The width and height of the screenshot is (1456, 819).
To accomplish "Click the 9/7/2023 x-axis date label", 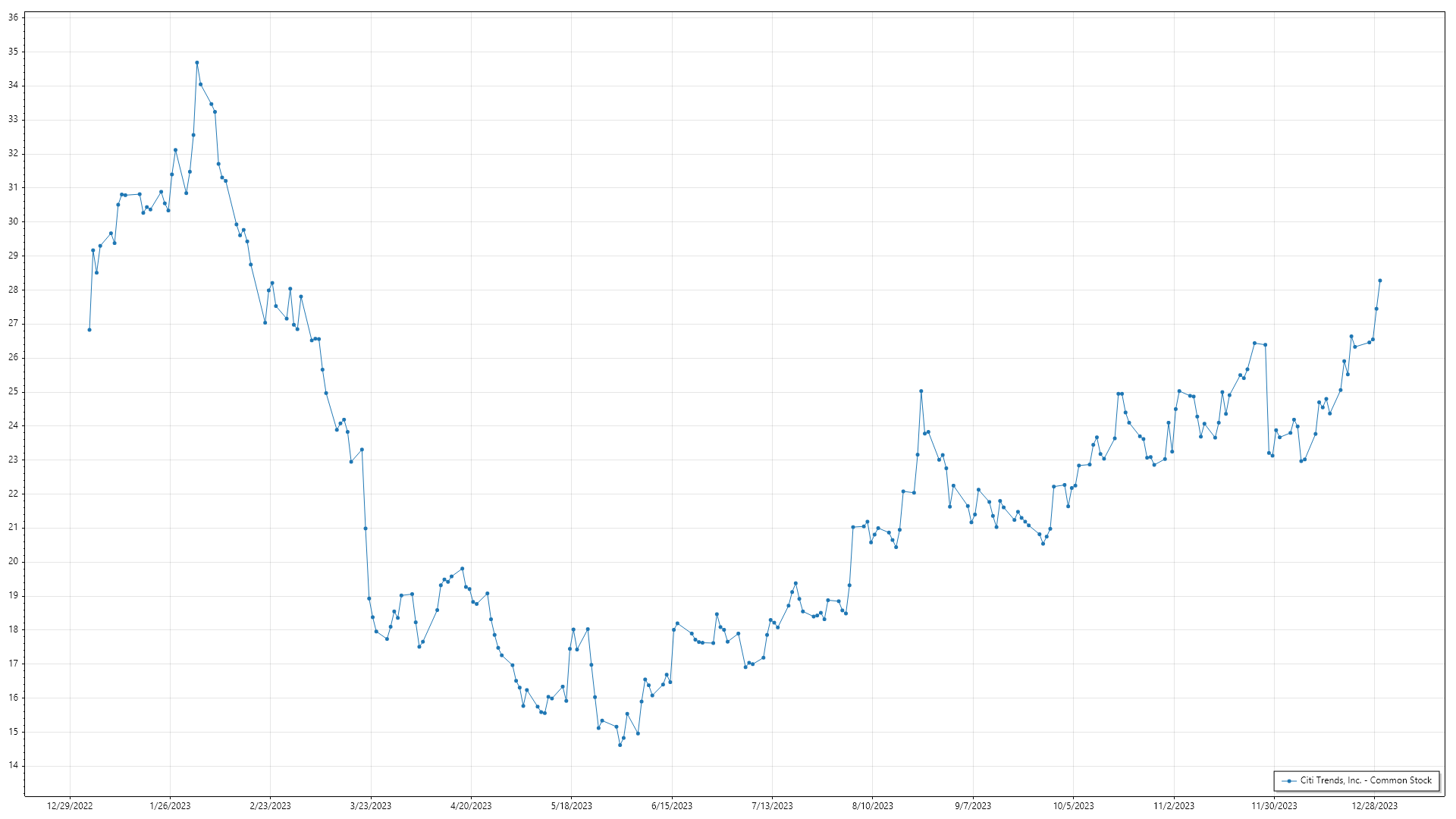I will 973,806.
